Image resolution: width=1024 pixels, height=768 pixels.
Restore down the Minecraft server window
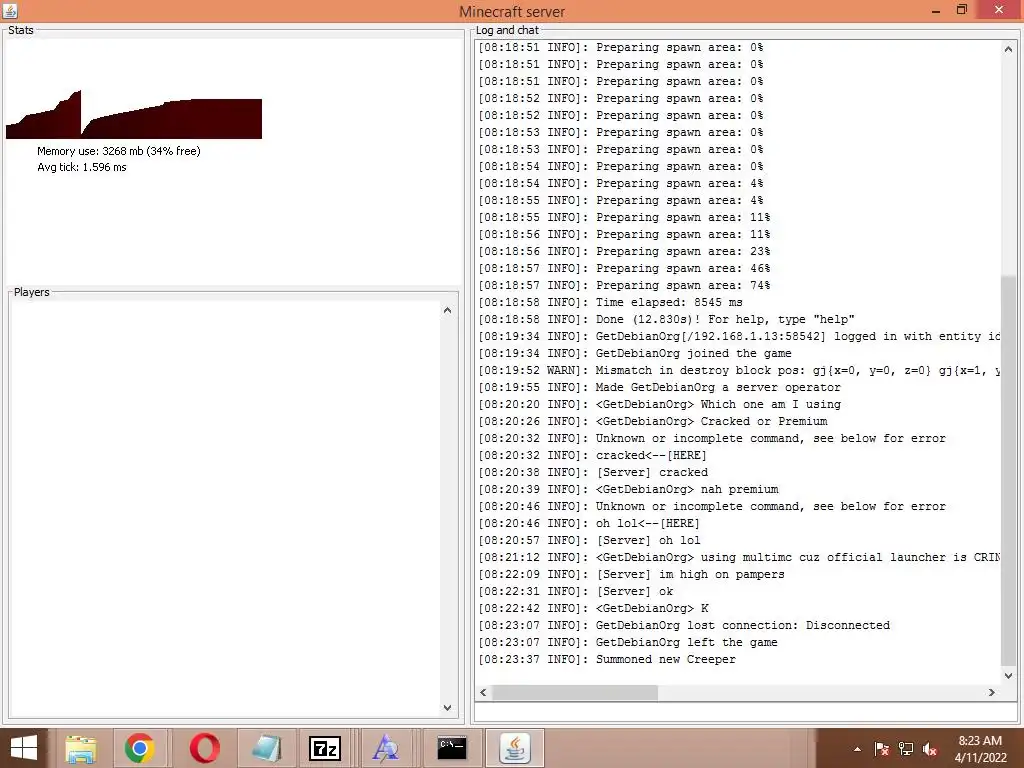click(x=961, y=10)
